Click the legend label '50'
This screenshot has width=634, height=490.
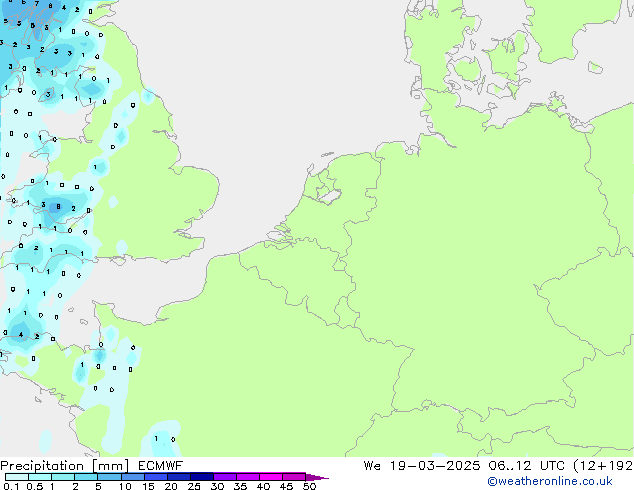(x=309, y=486)
